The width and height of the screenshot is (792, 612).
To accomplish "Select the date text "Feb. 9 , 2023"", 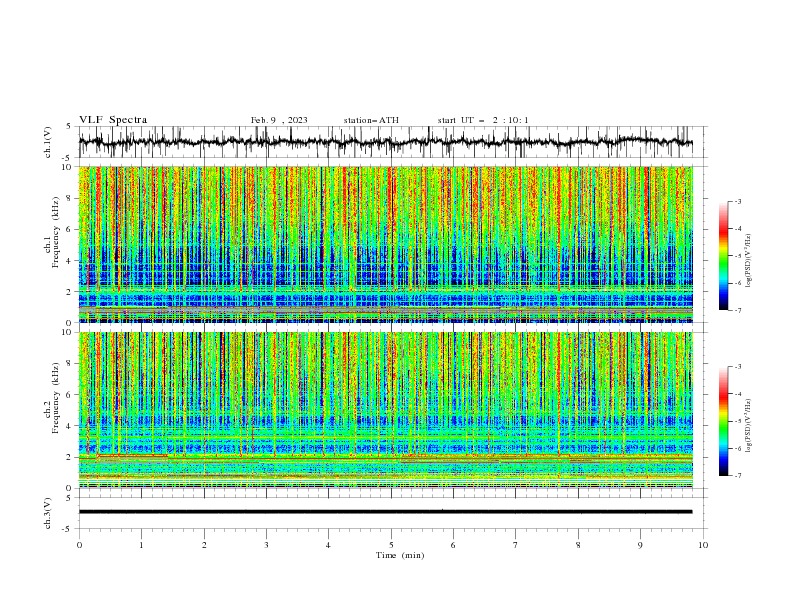I will pos(279,120).
